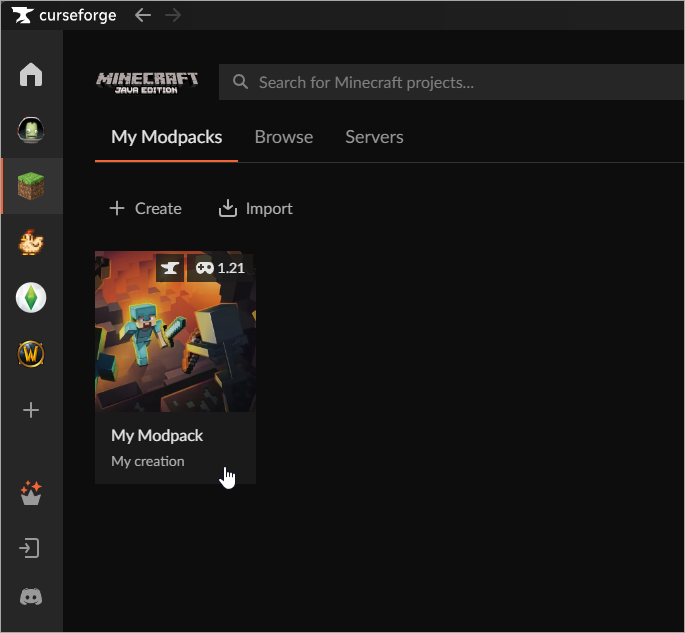Image resolution: width=685 pixels, height=633 pixels.
Task: Select the Minecraft grass block icon
Action: tap(31, 186)
